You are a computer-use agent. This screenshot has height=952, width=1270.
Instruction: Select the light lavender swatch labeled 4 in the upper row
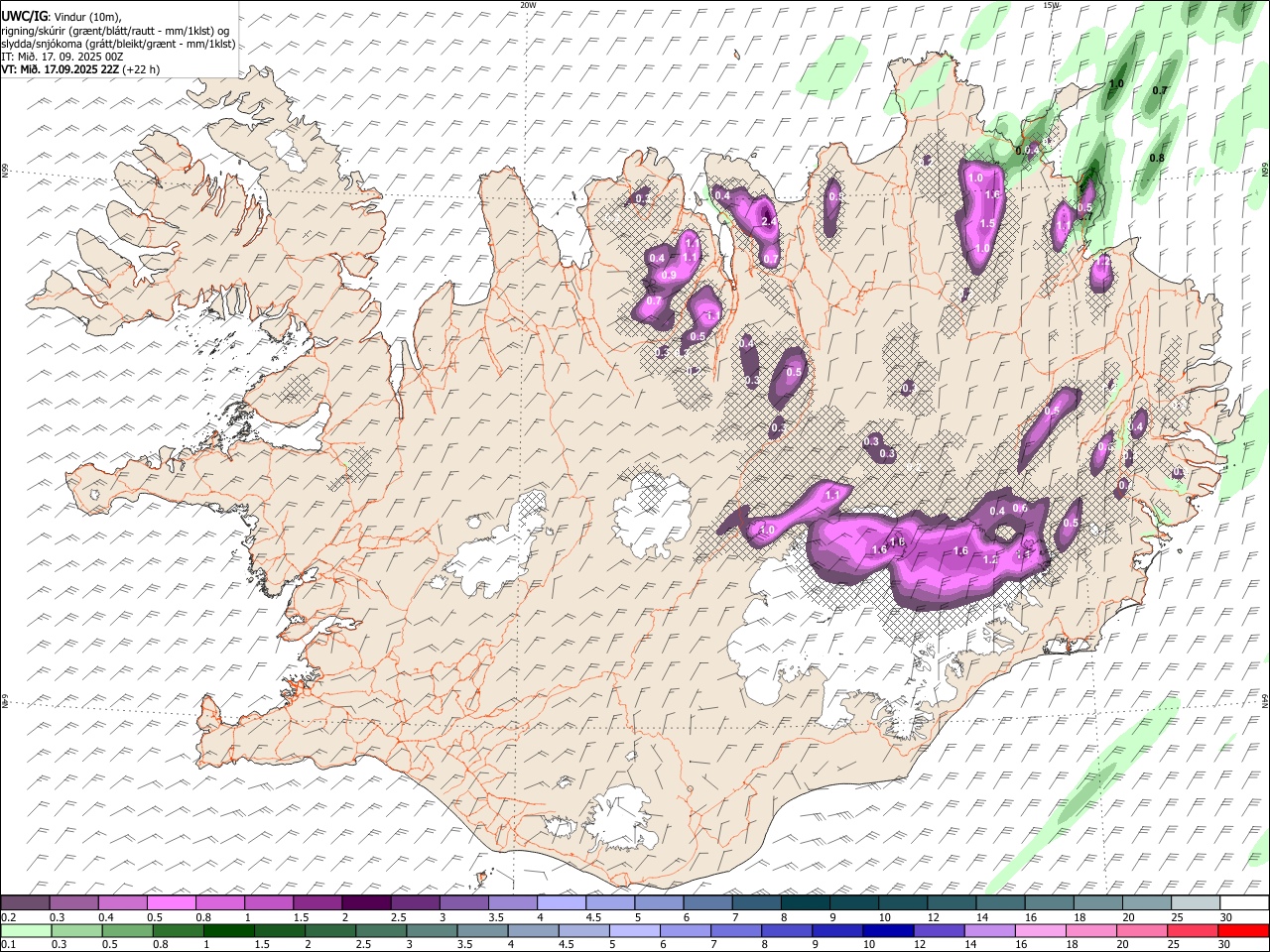pos(562,902)
